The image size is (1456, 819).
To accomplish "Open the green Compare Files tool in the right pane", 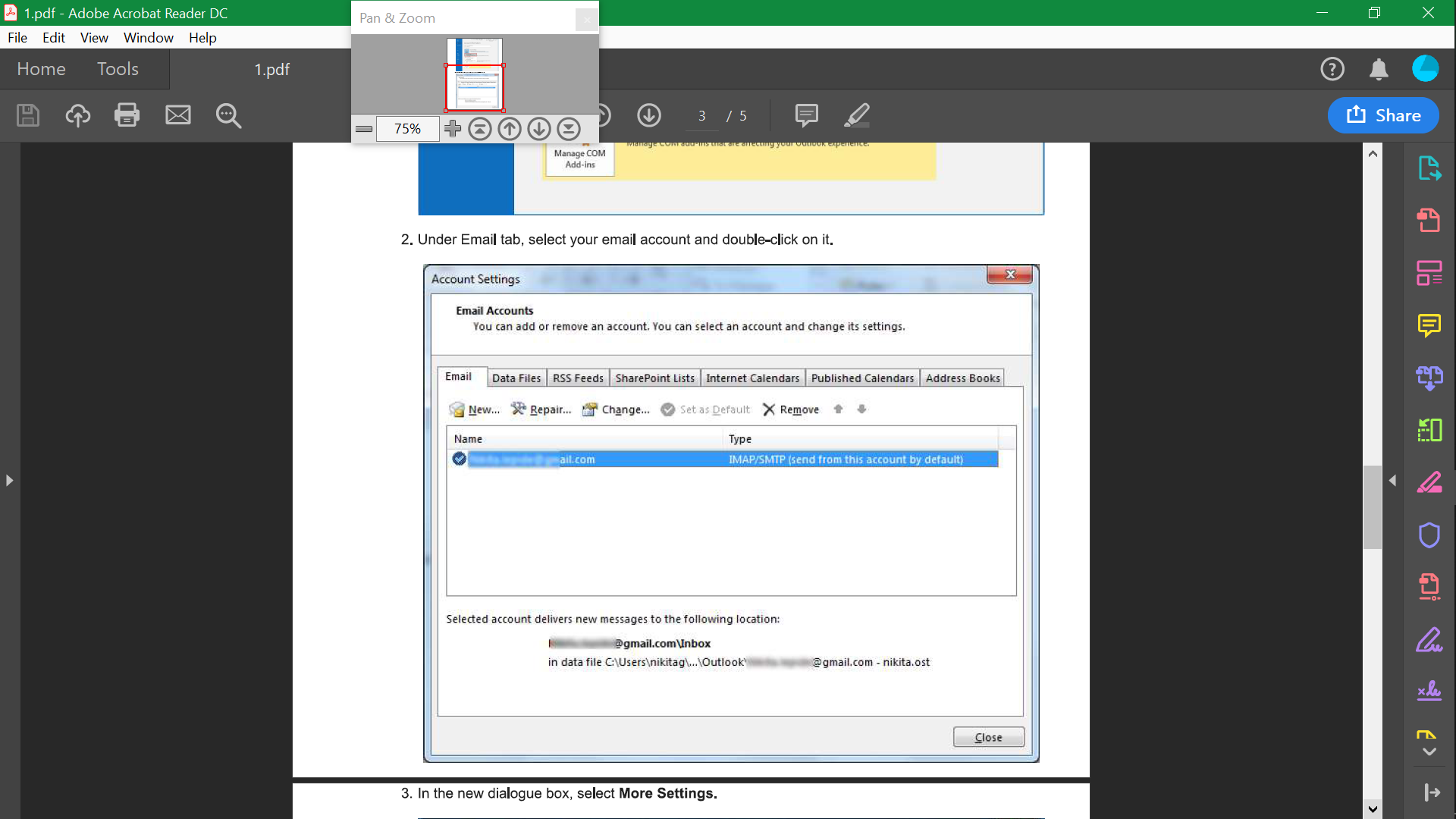I will pos(1429,430).
